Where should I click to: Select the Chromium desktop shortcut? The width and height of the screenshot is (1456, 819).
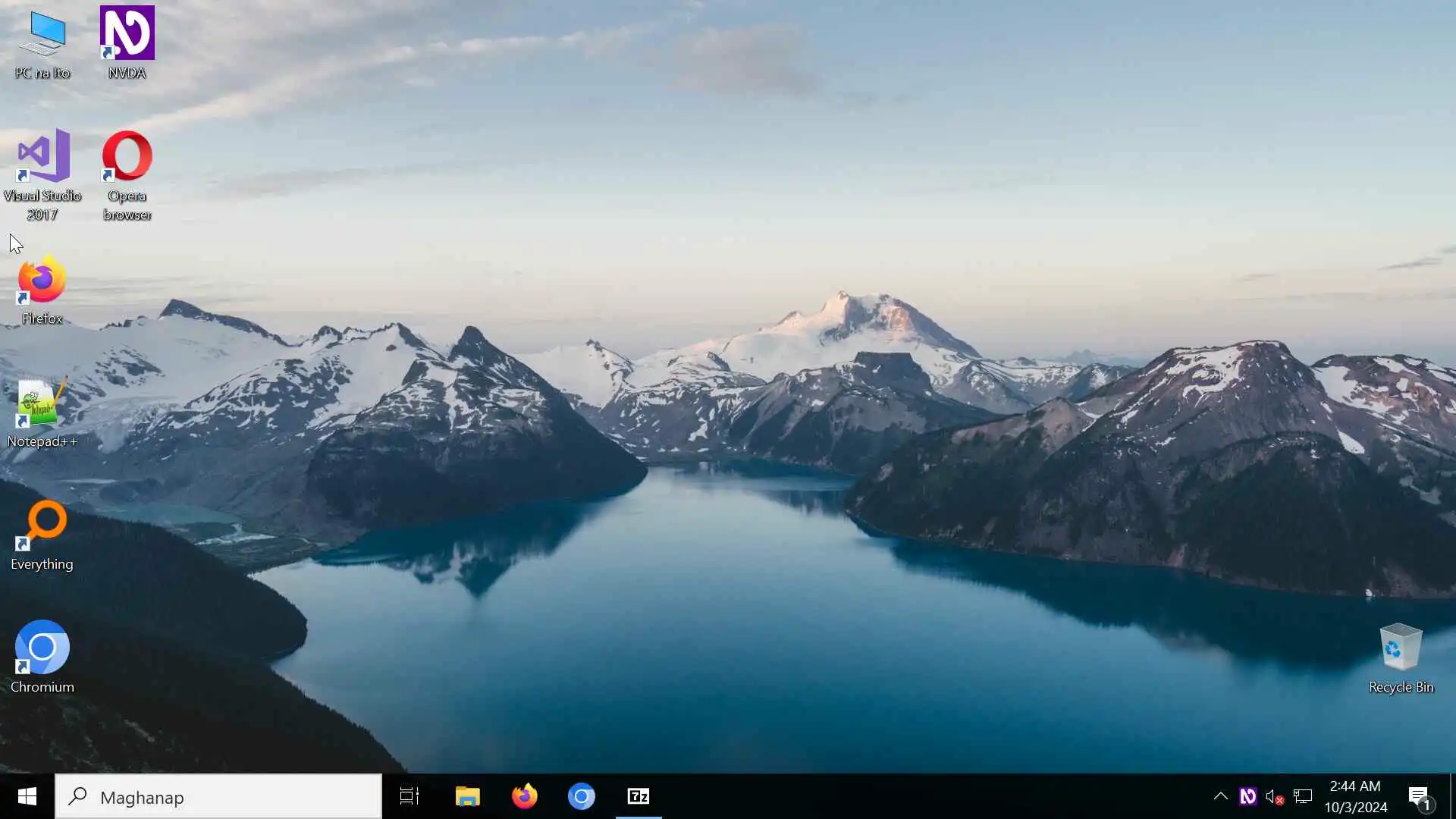42,657
